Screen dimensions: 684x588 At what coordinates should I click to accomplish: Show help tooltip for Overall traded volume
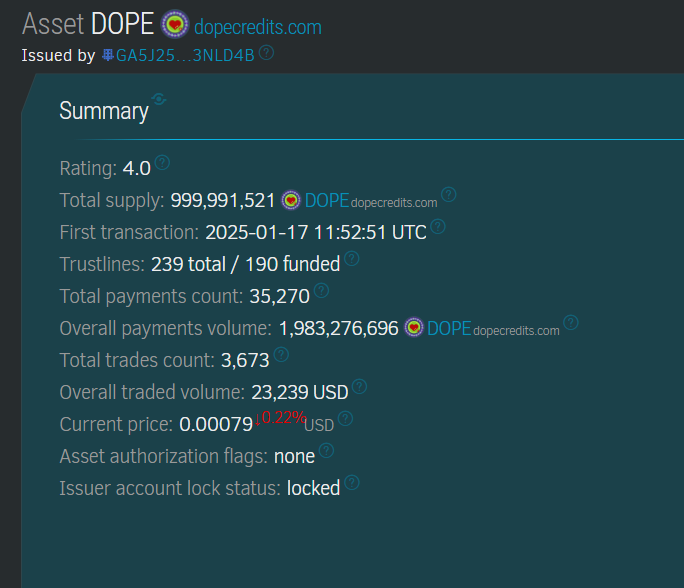pyautogui.click(x=359, y=386)
